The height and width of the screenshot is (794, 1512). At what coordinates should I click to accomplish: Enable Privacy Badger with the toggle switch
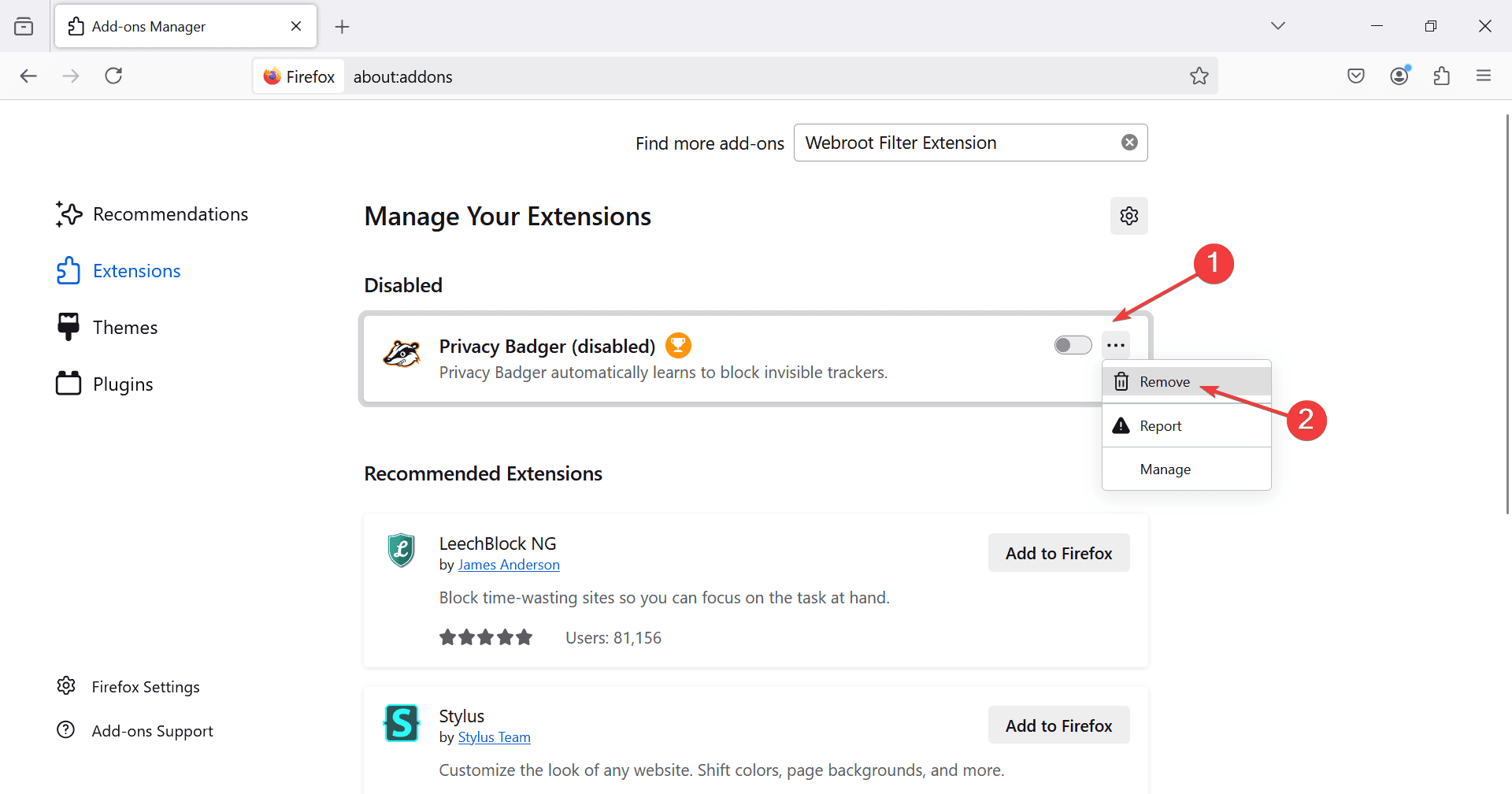pos(1073,345)
